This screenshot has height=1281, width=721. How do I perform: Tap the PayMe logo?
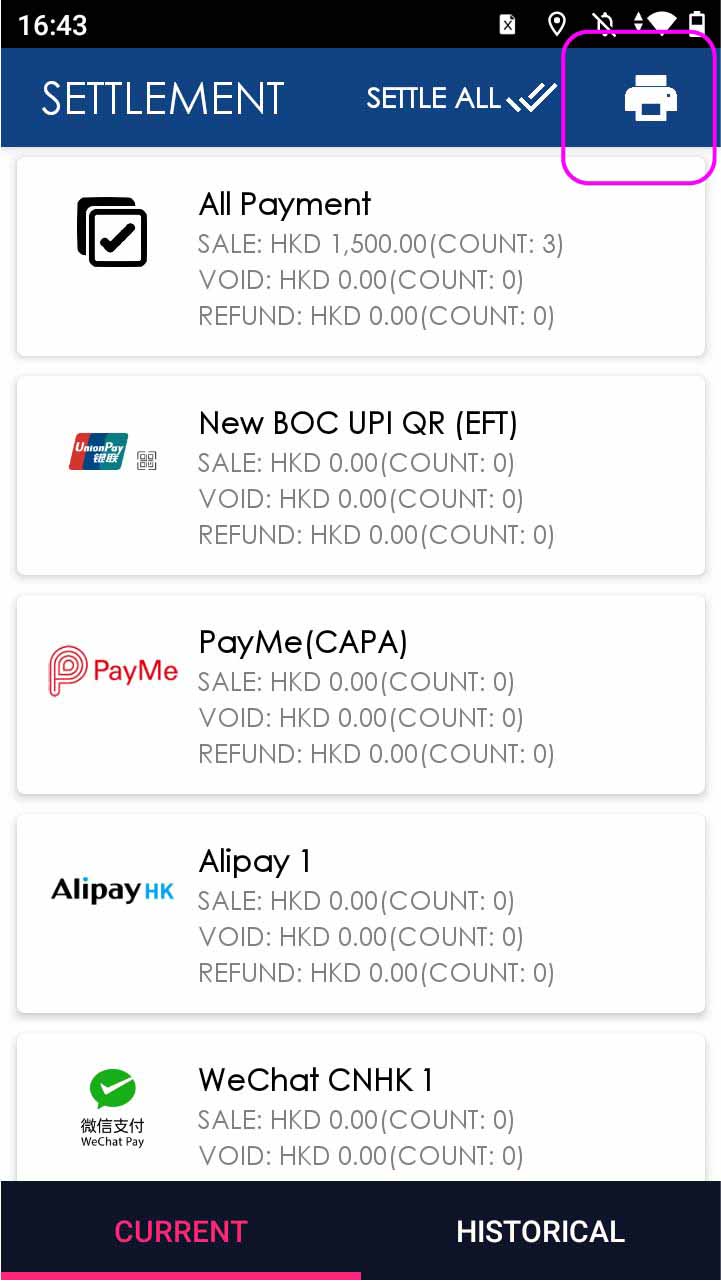click(113, 671)
